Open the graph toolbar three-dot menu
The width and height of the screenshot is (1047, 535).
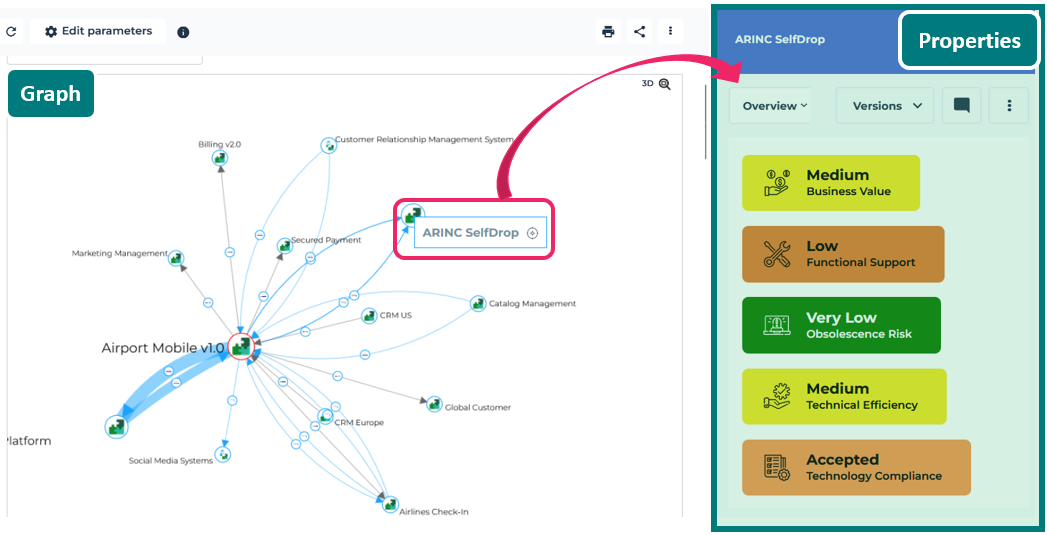pyautogui.click(x=670, y=31)
